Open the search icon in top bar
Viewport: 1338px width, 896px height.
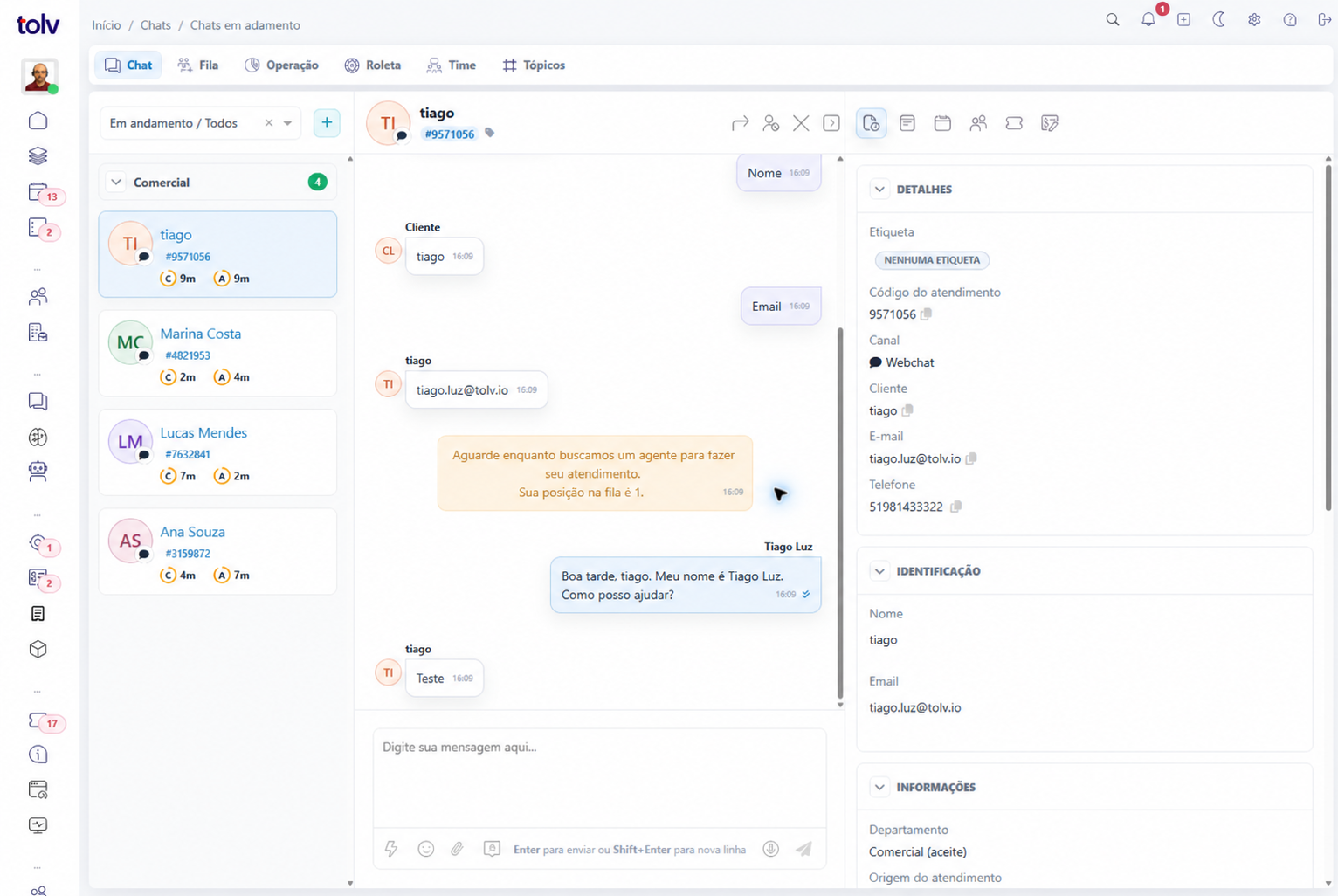pos(1112,19)
